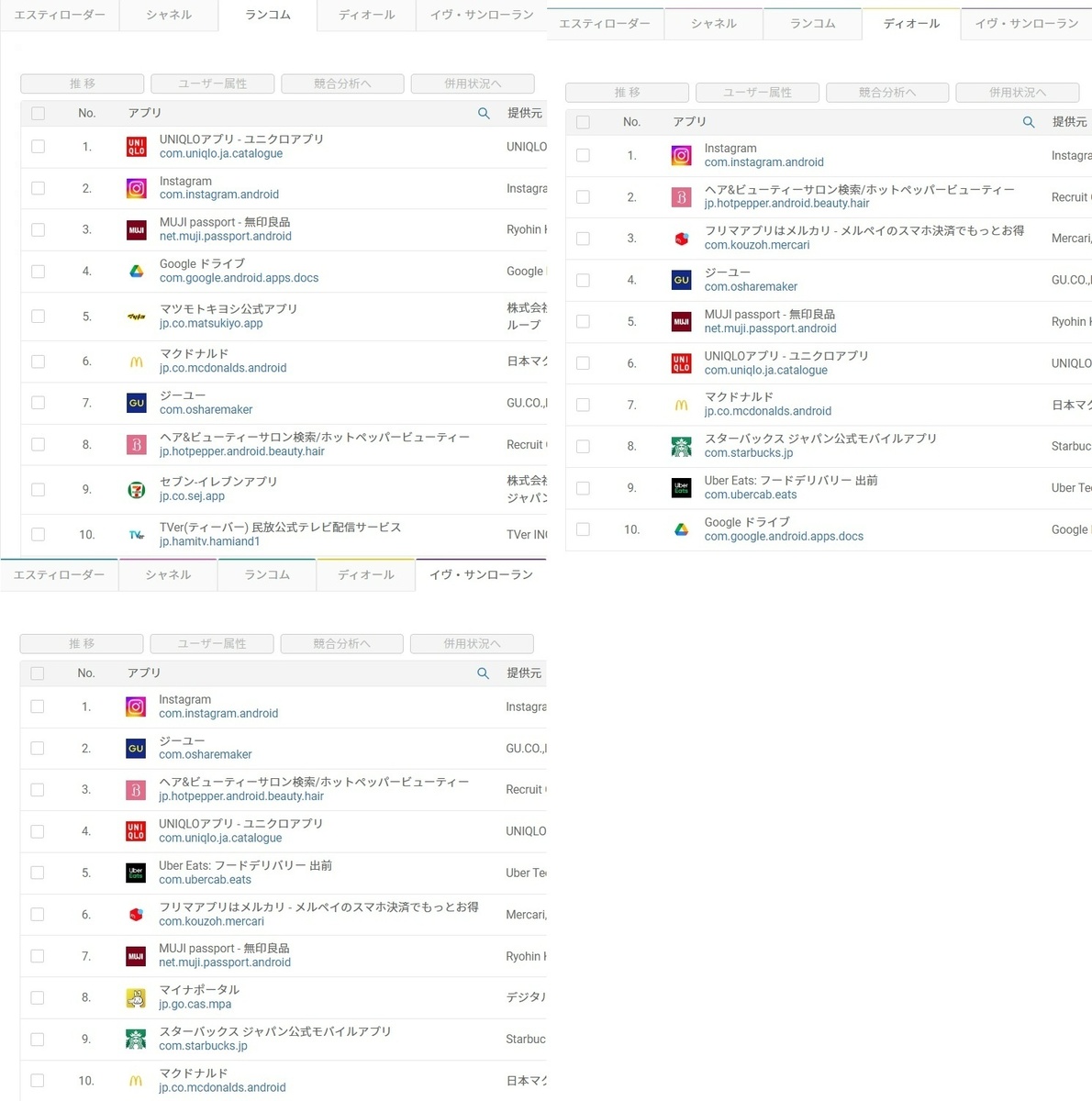Click the Instagram icon in ランコム-selected panel
The image size is (1092, 1101).
(x=136, y=188)
